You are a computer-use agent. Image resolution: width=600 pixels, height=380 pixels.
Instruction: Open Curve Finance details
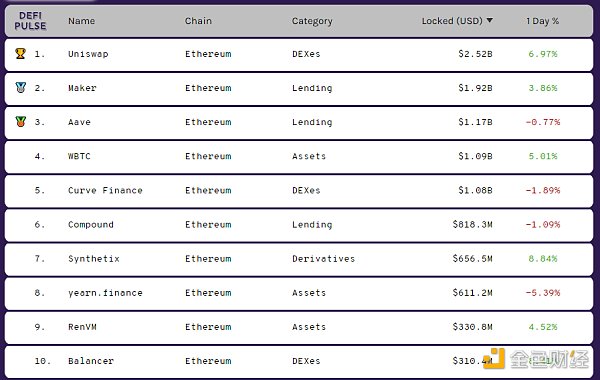(105, 190)
